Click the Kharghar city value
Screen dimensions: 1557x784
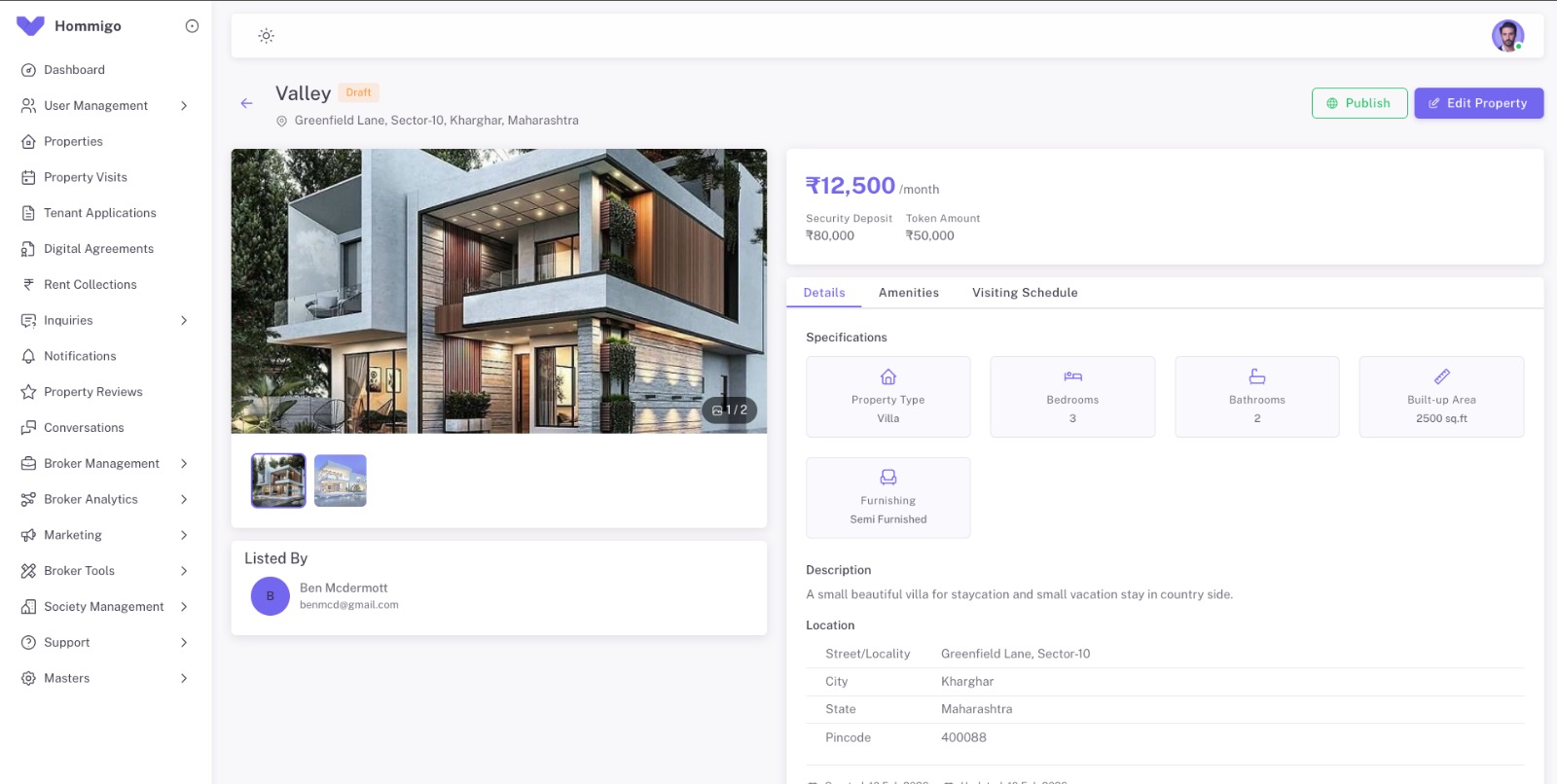pos(967,682)
